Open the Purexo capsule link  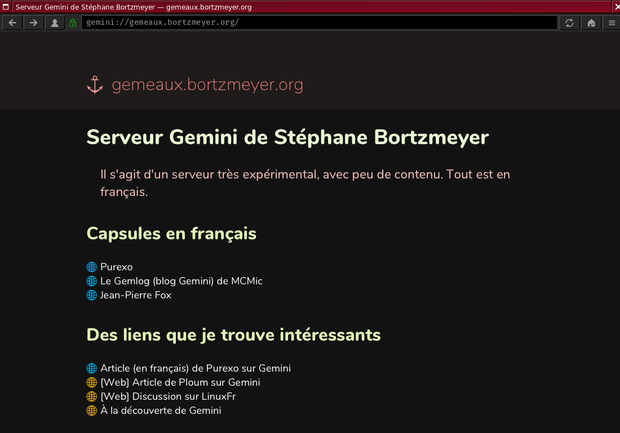pos(116,267)
